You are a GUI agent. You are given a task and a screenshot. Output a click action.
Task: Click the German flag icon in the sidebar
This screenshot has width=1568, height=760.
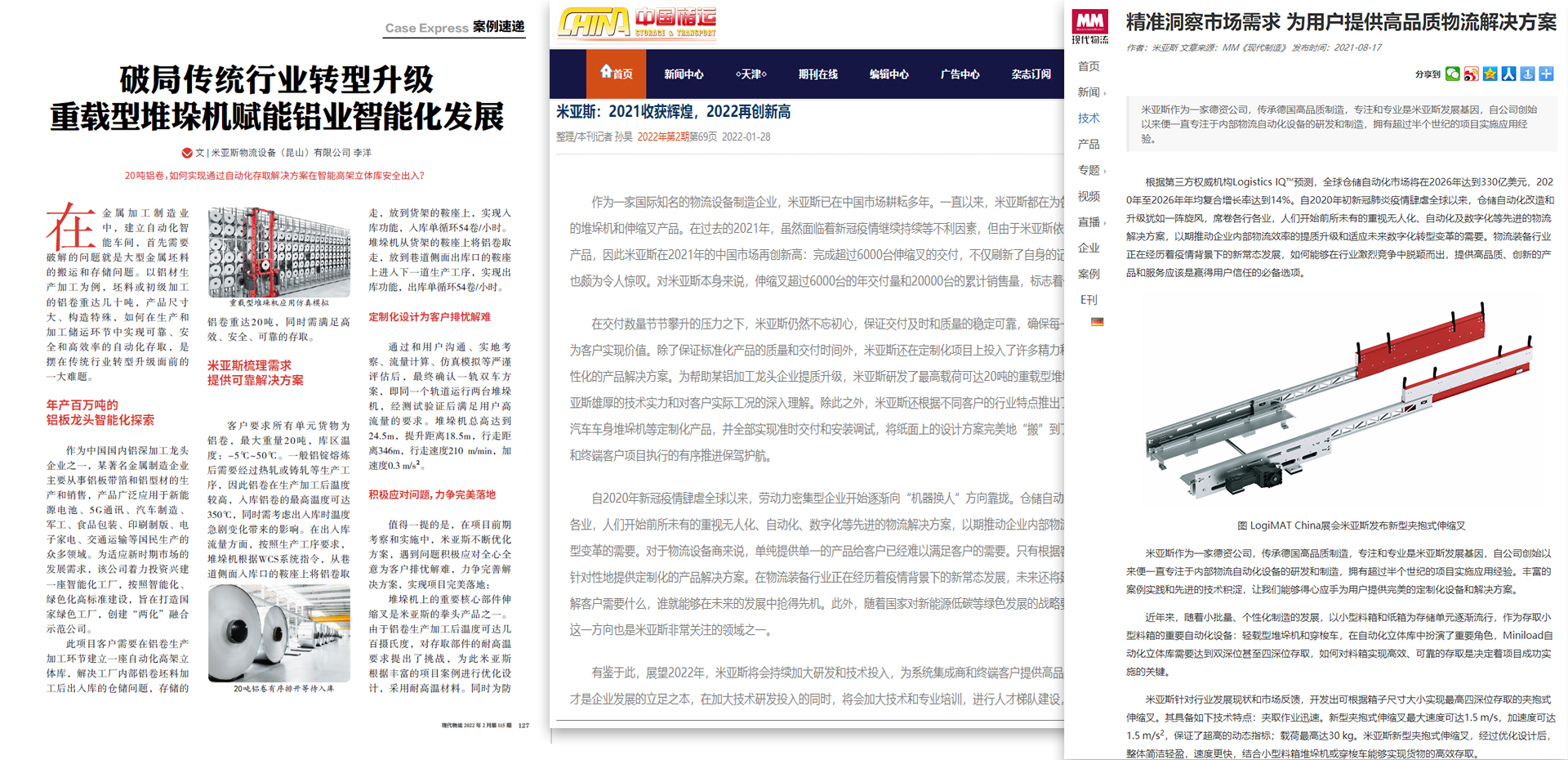[1097, 322]
